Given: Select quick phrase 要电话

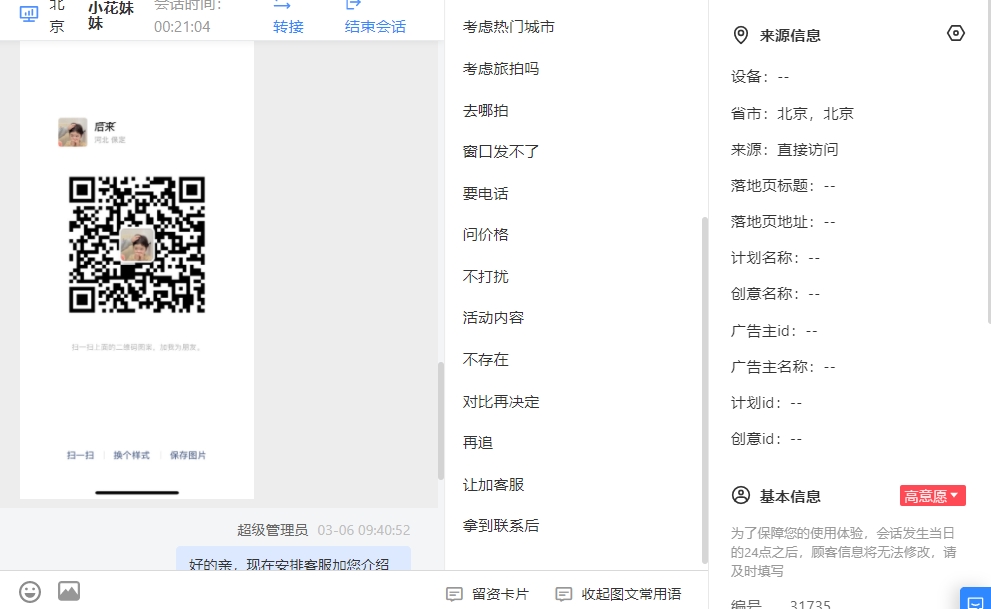Looking at the screenshot, I should 485,193.
